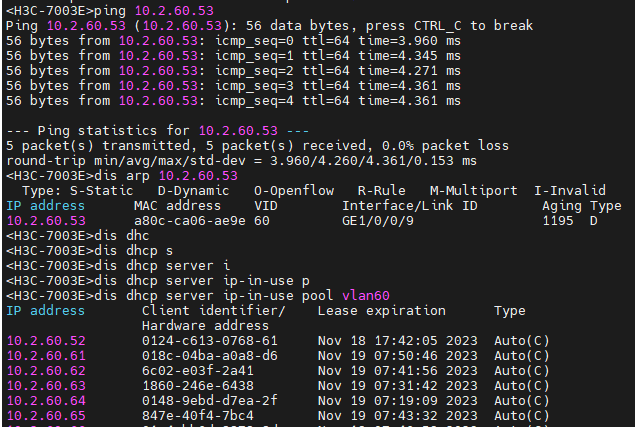Click the round-trip min/avg/max statistics line
The height and width of the screenshot is (427, 635).
point(240,160)
